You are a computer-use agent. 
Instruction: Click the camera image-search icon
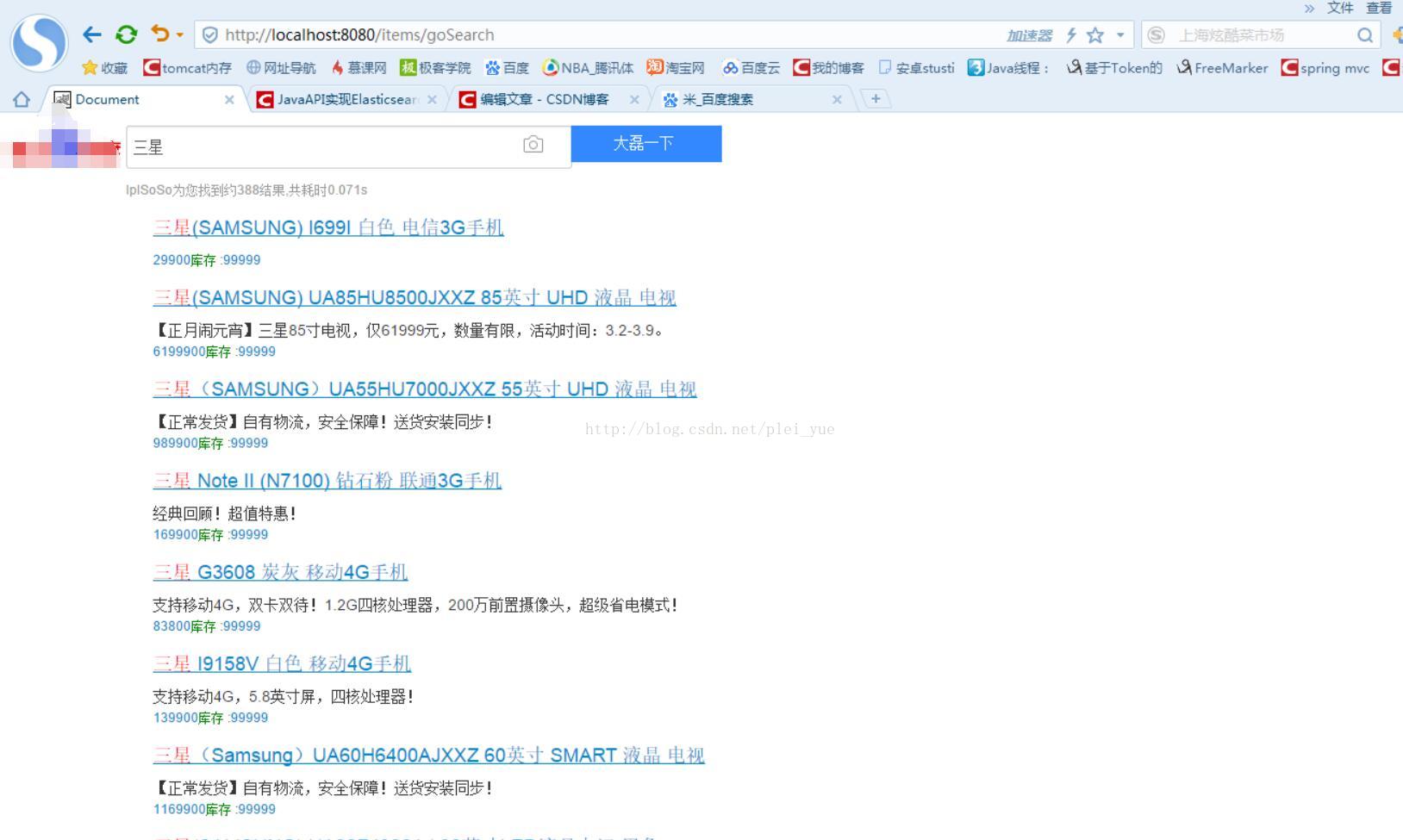click(533, 145)
